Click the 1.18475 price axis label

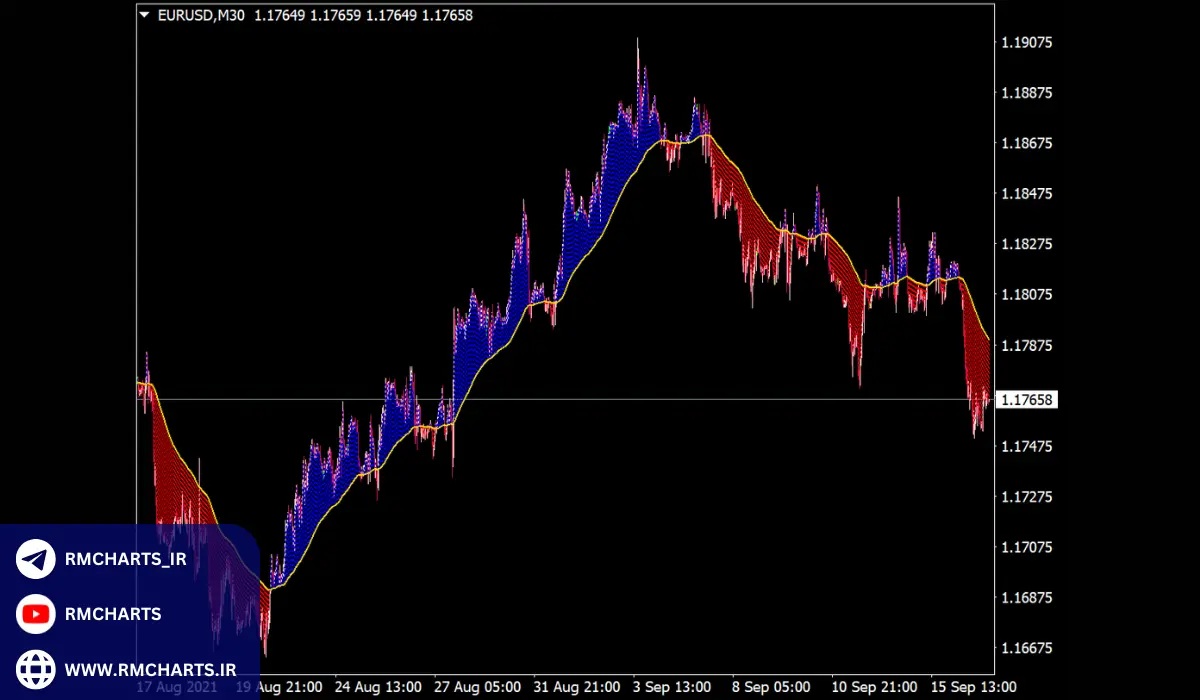[x=1027, y=194]
